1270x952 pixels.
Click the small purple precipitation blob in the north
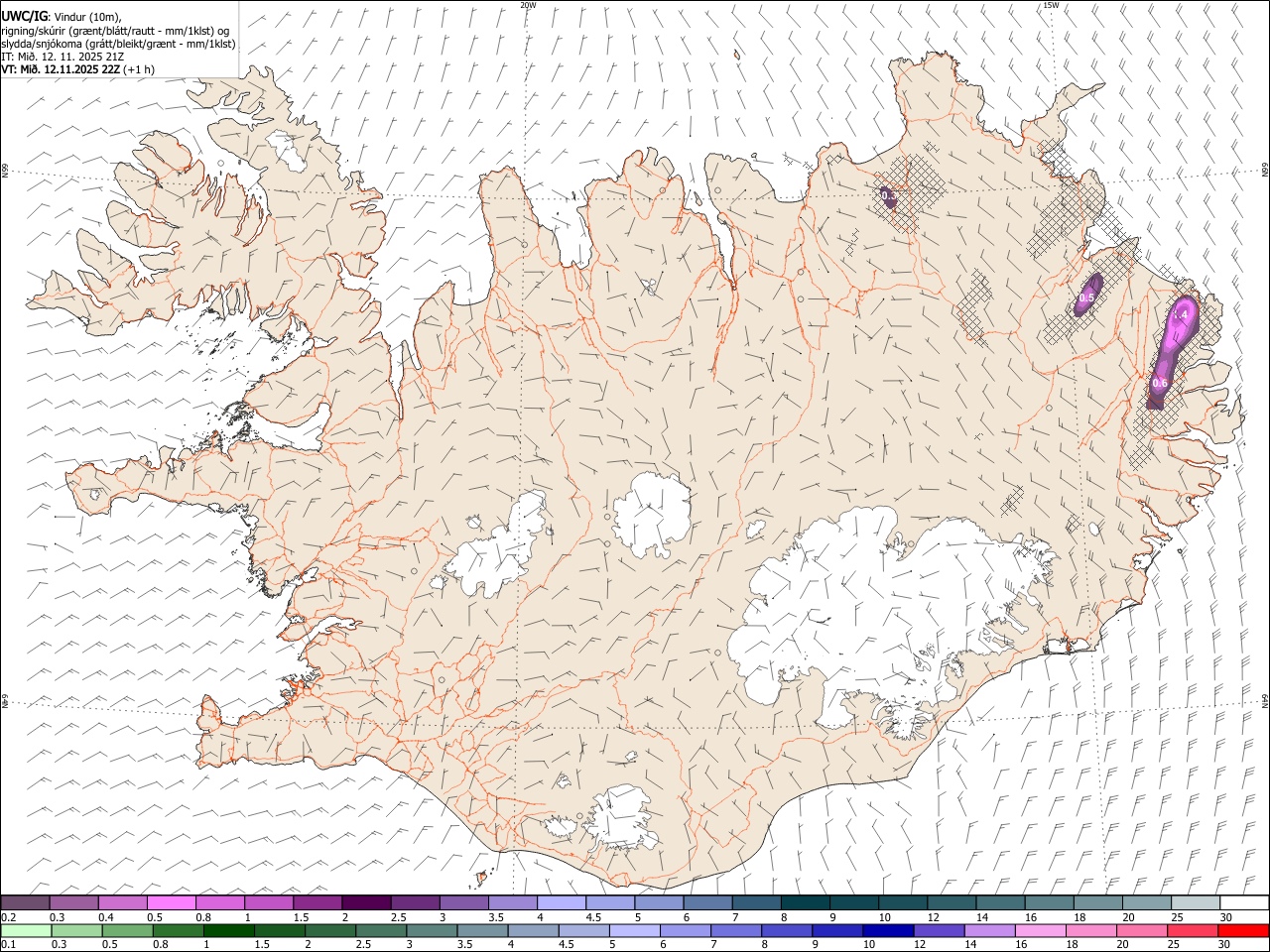tap(888, 197)
